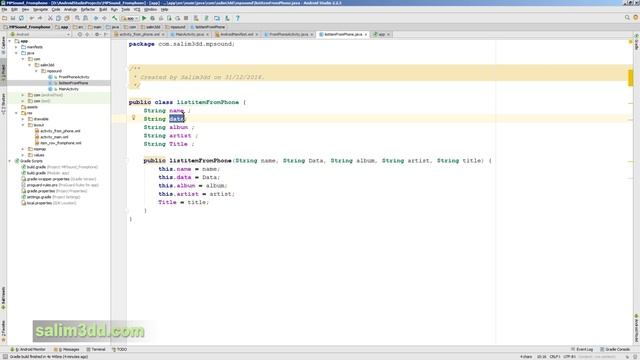
Task: Select settings.gradle in Gradle Scripts
Action: 39,197
